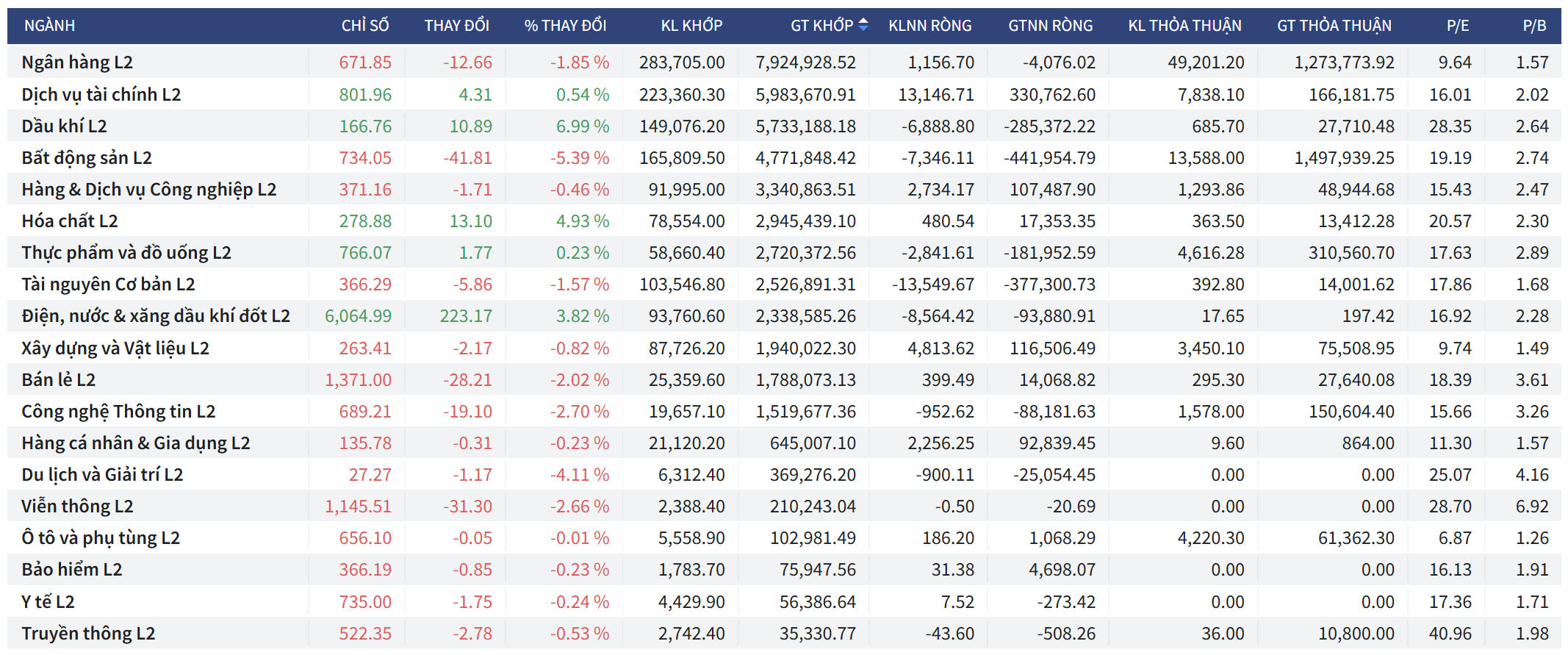This screenshot has height=655, width=1568.
Task: Open the Ngân hàng L2 sector row
Action: click(x=77, y=62)
